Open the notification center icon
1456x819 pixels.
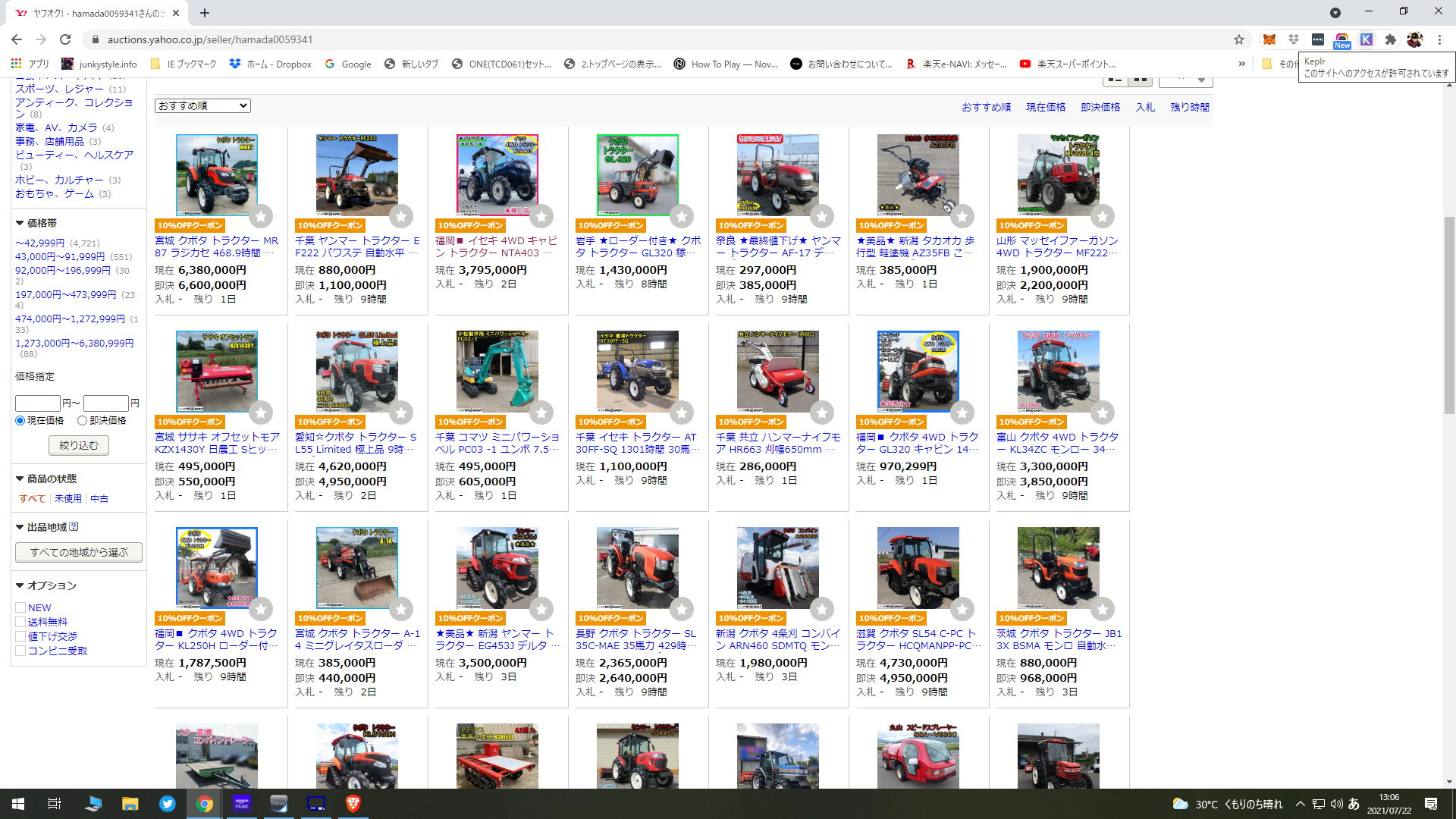pos(1431,804)
